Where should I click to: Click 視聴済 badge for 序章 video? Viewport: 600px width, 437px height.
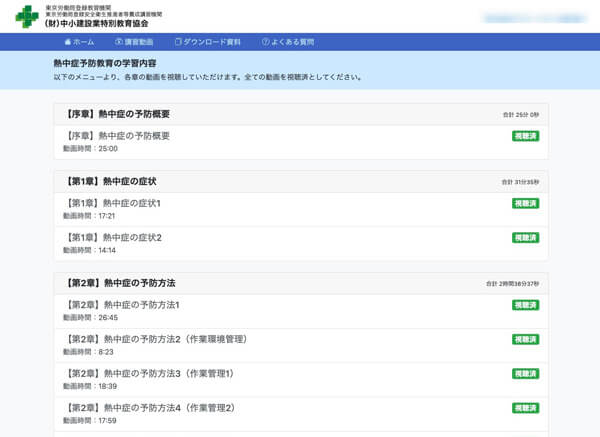point(525,136)
